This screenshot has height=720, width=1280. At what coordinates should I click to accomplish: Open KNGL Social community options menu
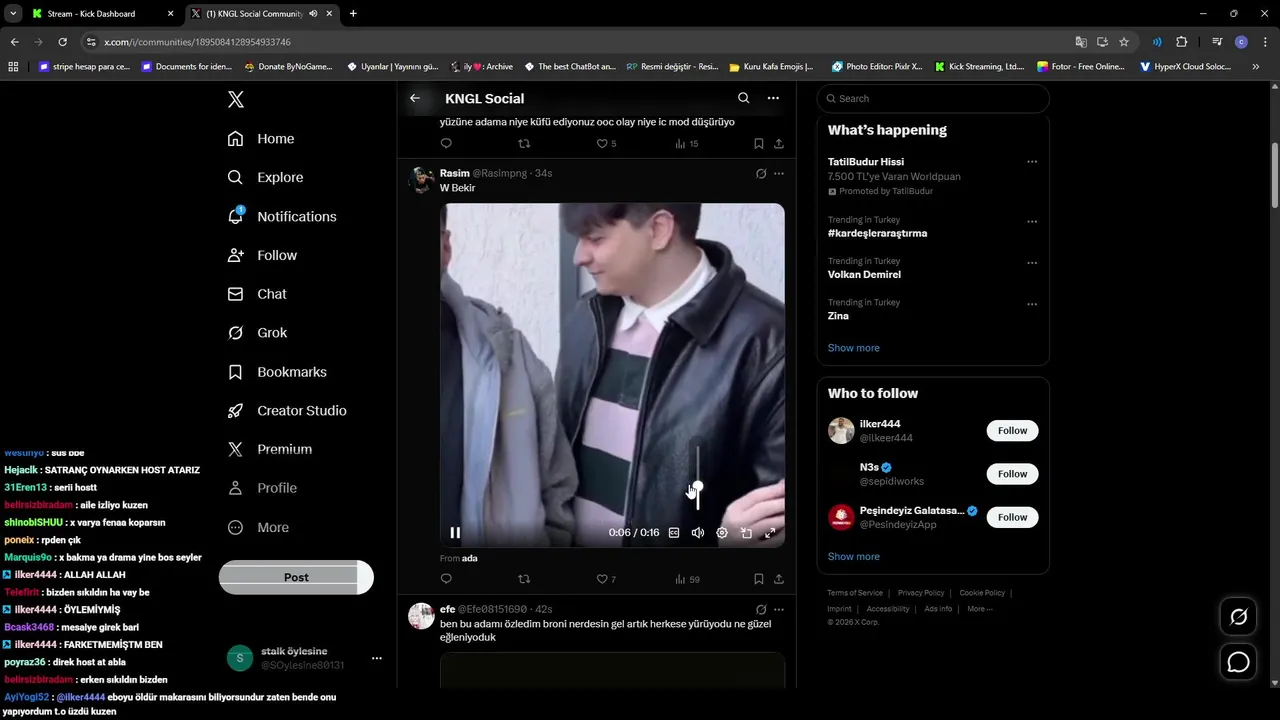click(x=773, y=98)
